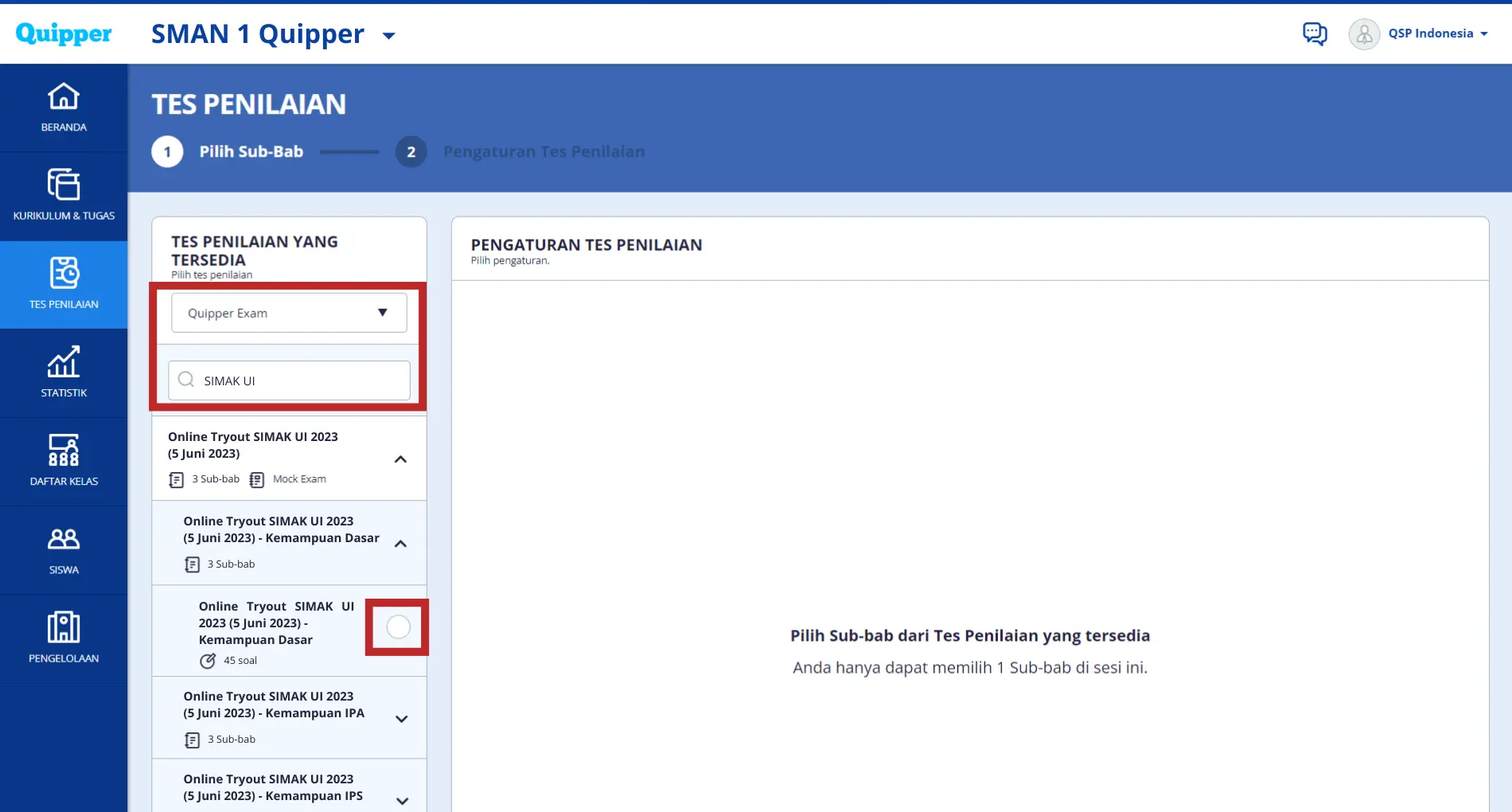Select the Tes Penilaian sidebar icon
Image resolution: width=1512 pixels, height=812 pixels.
[64, 273]
